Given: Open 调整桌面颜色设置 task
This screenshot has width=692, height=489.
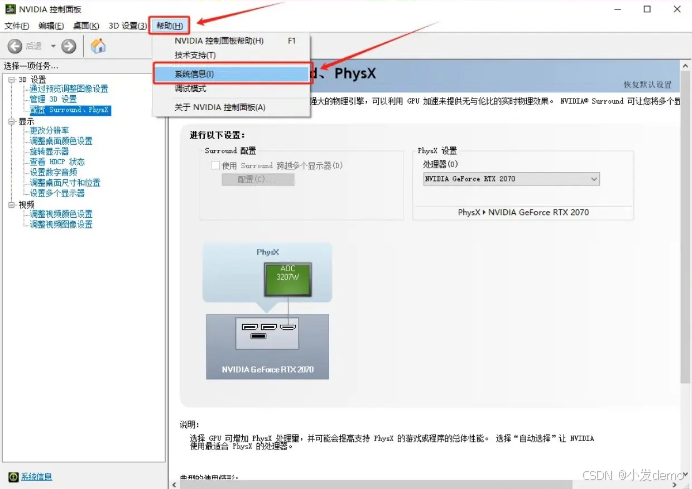Looking at the screenshot, I should coord(61,141).
